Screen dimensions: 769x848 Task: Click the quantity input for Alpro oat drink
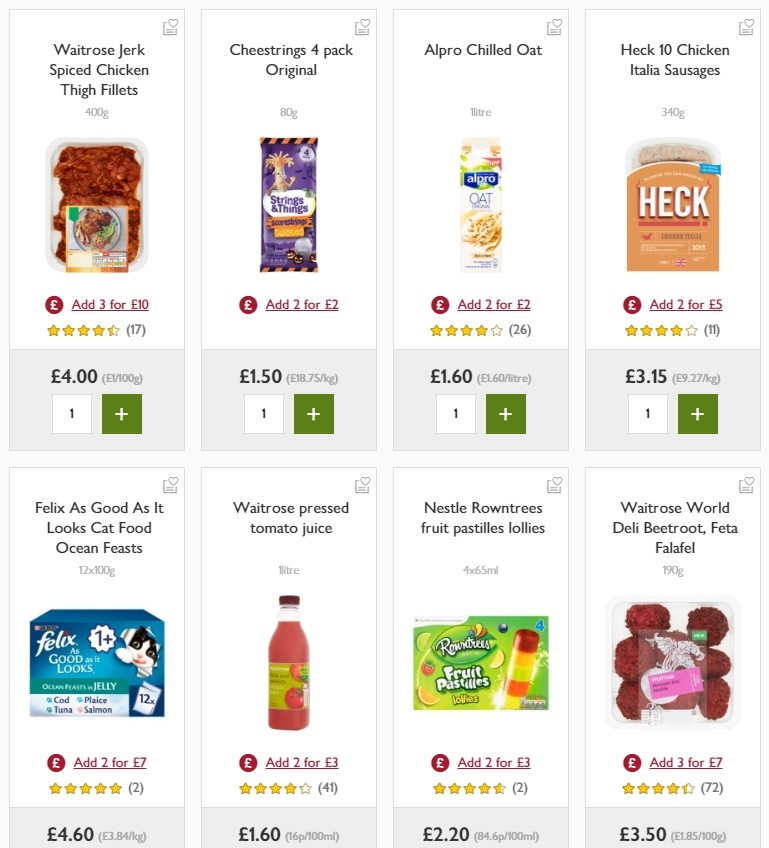coord(455,413)
